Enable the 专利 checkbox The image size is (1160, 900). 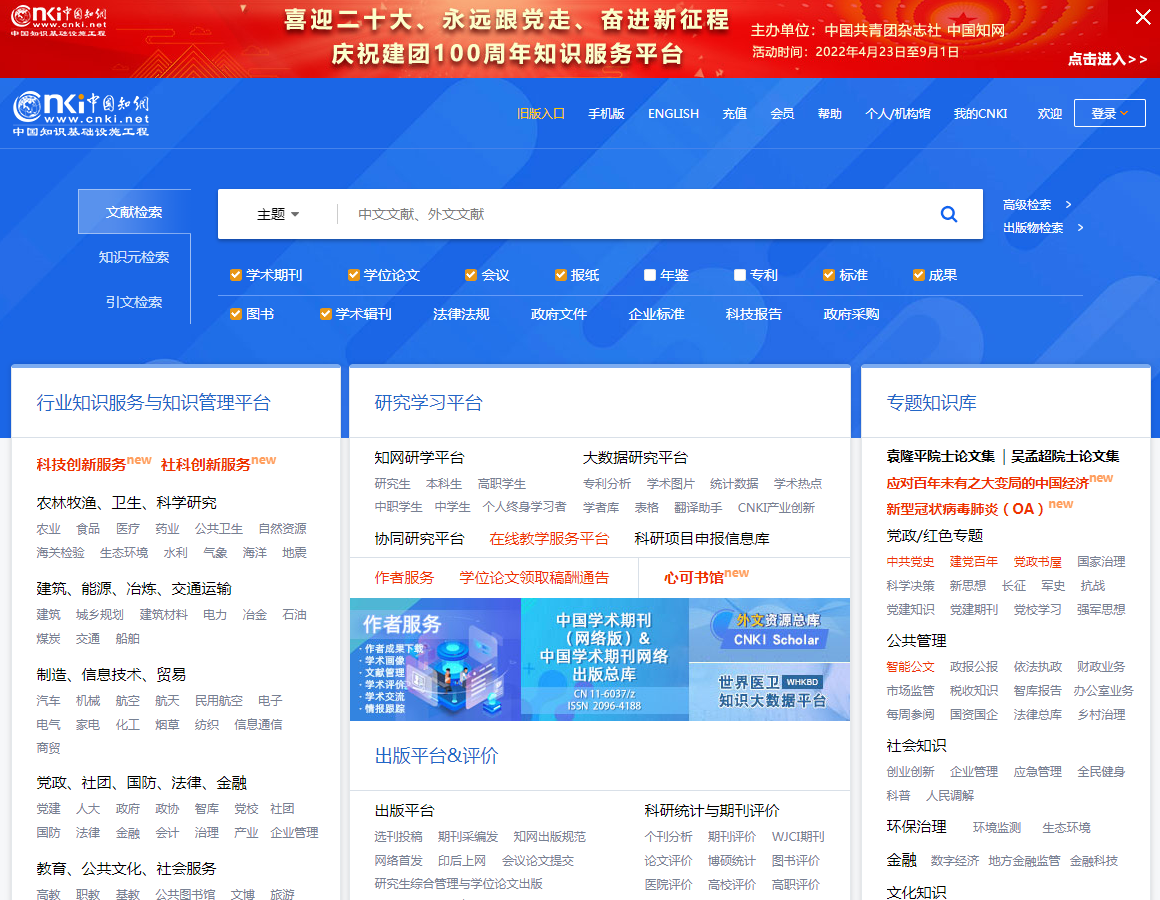pos(738,274)
